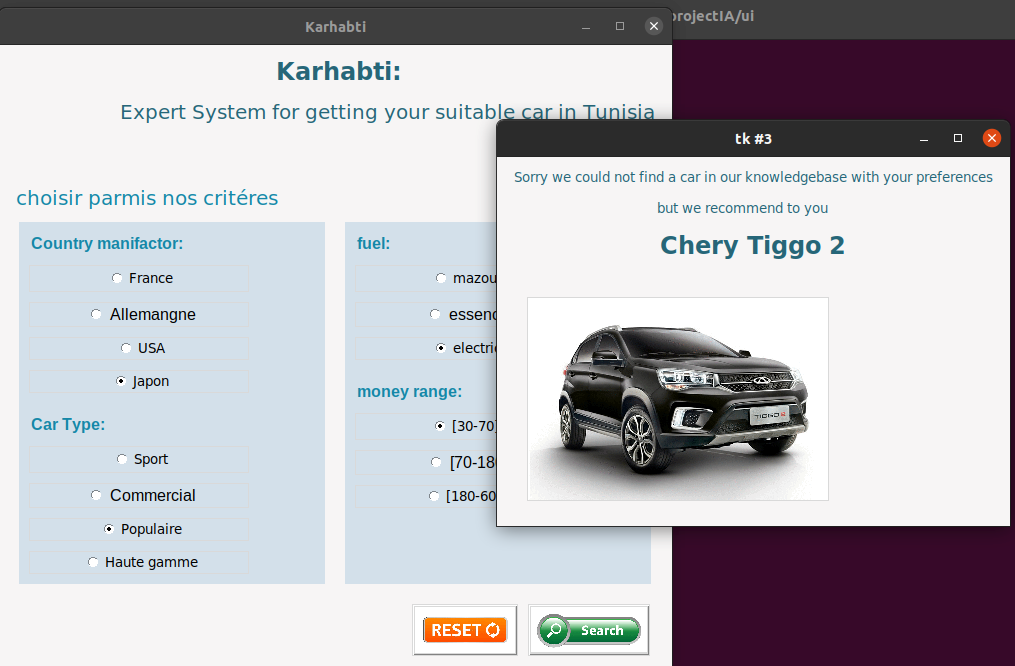Viewport: 1015px width, 666px height.
Task: Select the mazout fuel option
Action: 426,278
